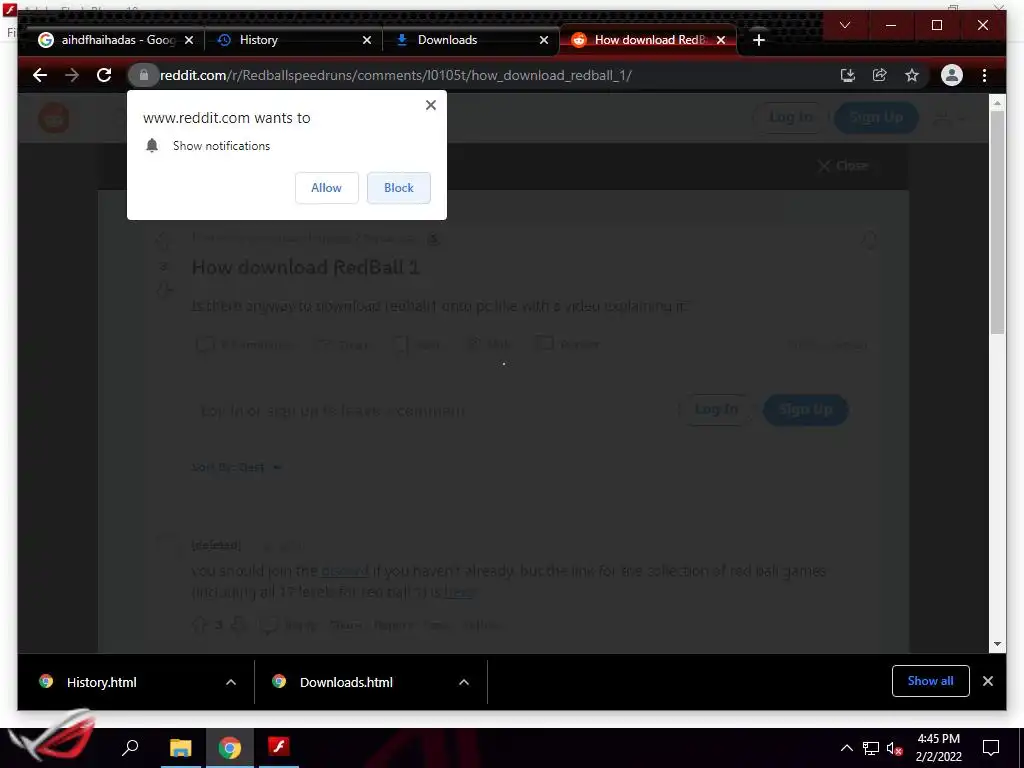Close the History tab
Screen dimensions: 1024x768
point(367,40)
